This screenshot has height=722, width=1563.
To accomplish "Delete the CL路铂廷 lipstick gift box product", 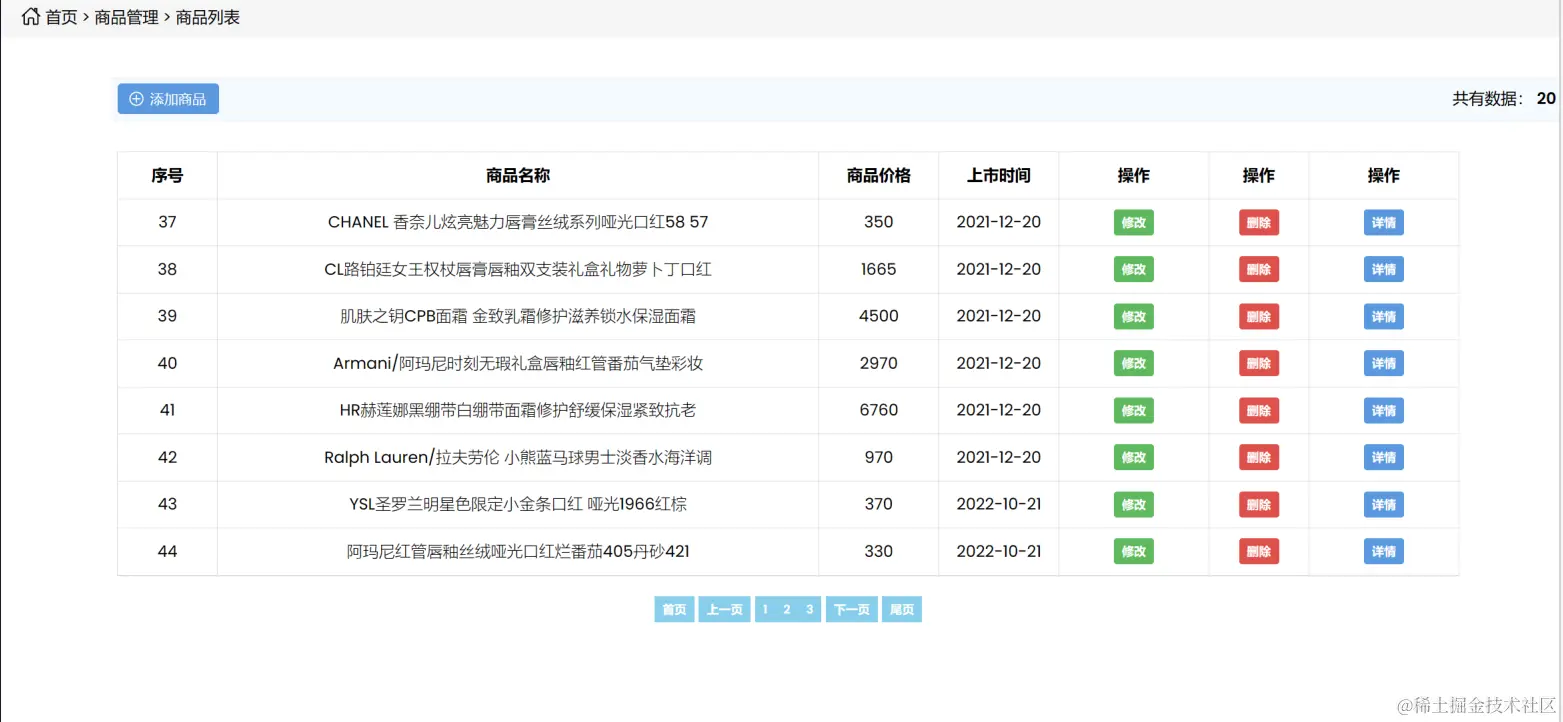I will 1258,269.
